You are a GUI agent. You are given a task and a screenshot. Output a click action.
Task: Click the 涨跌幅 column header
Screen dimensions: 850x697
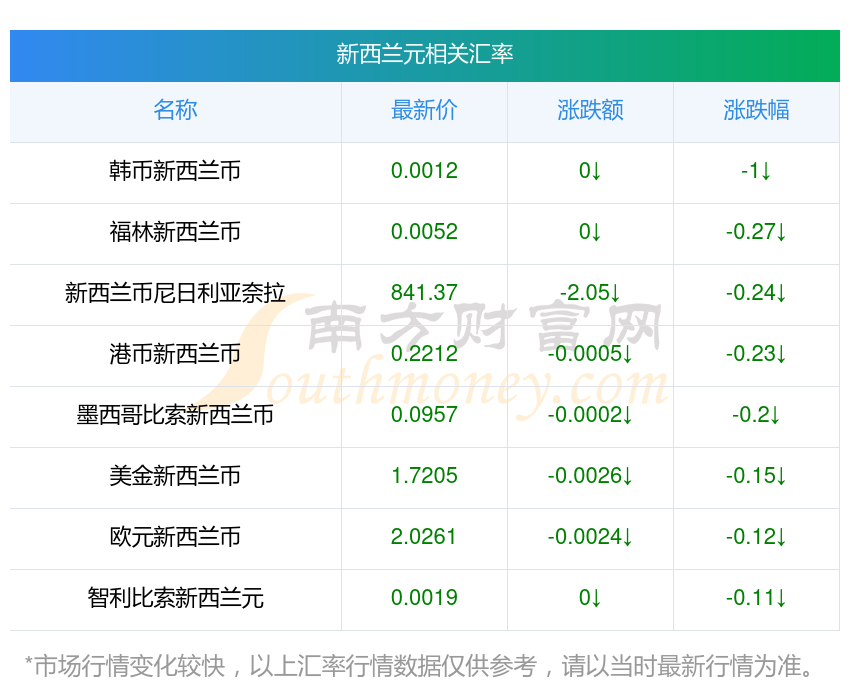click(756, 110)
